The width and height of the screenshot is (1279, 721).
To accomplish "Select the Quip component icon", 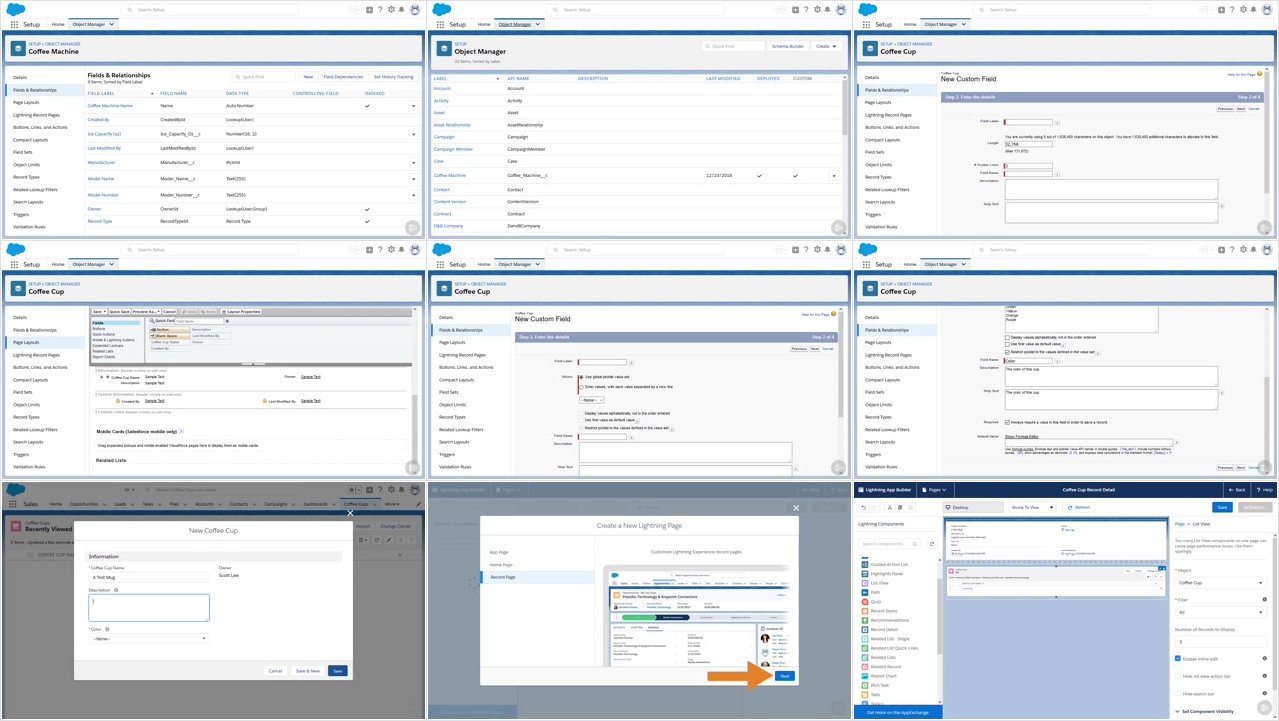I will pos(864,602).
